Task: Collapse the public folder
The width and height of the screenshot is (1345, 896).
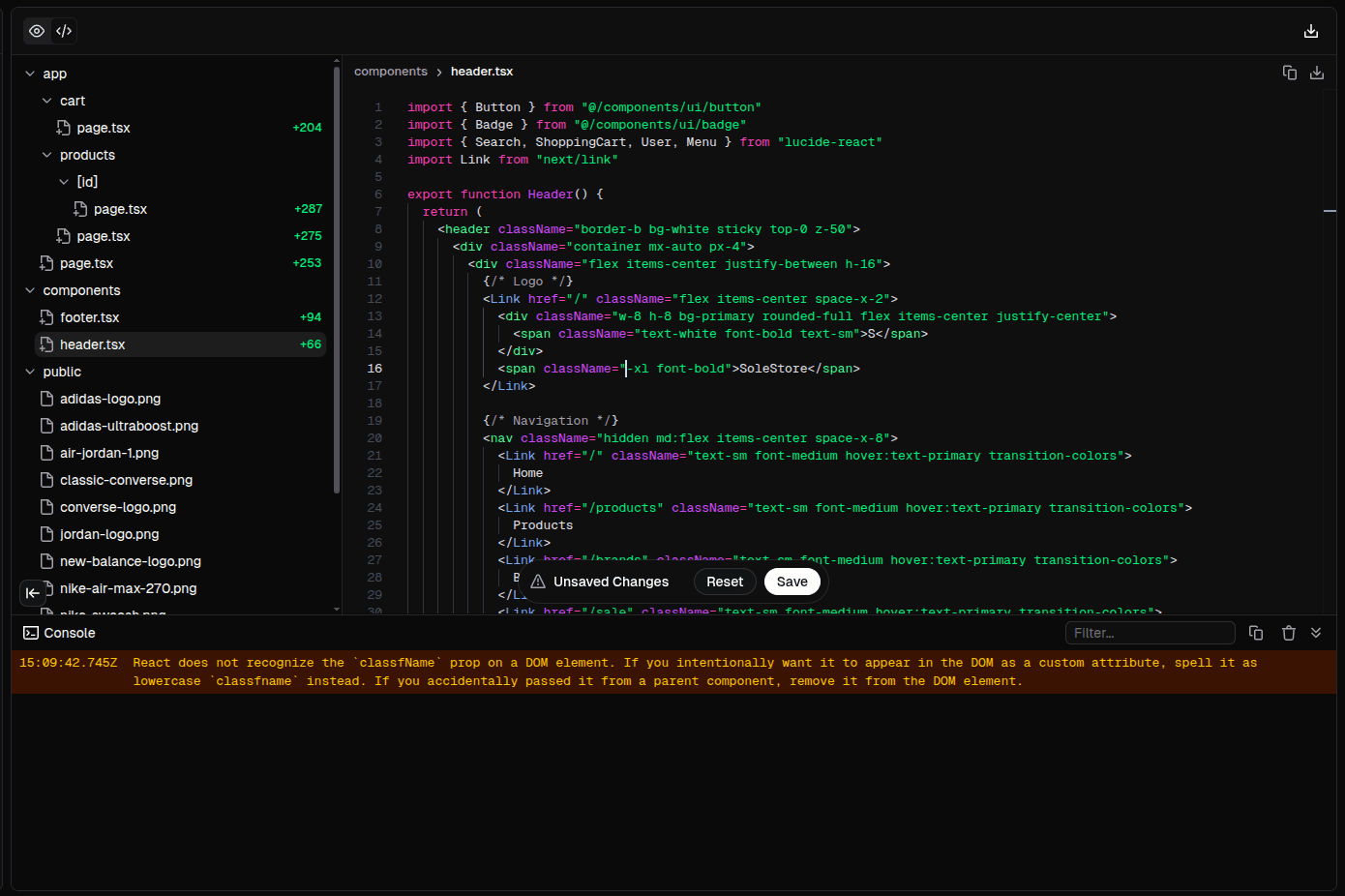Action: coord(30,372)
